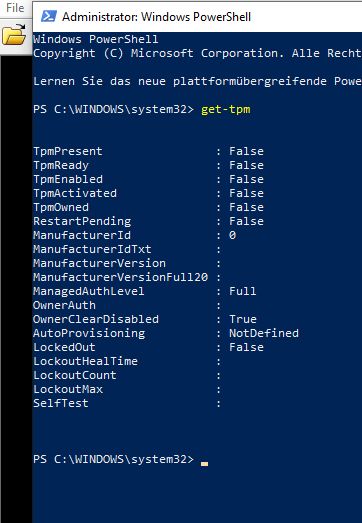Click the open folder toolbar icon
This screenshot has height=523, width=362.
click(x=14, y=34)
